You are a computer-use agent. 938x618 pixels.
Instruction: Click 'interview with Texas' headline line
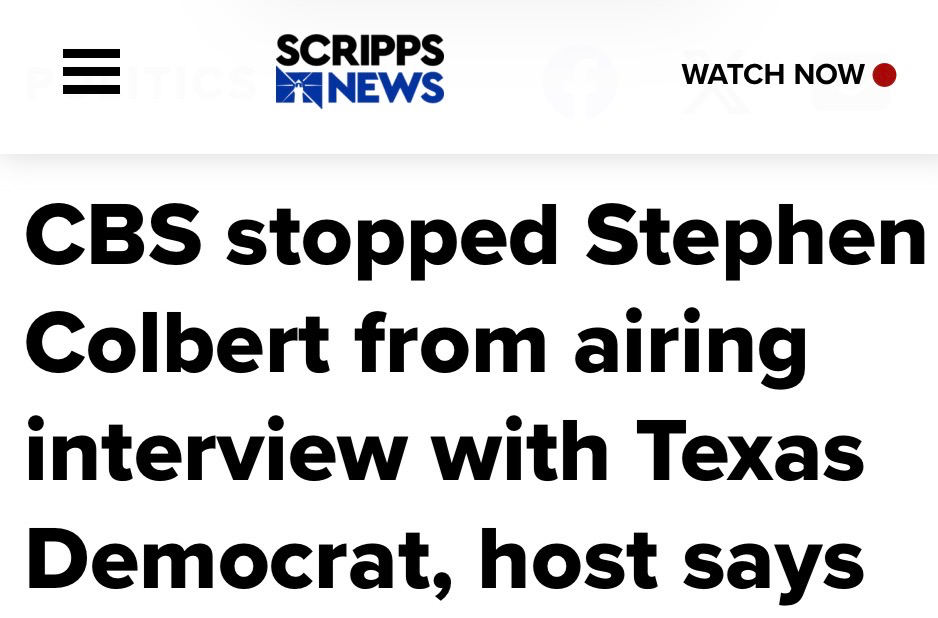pyautogui.click(x=445, y=450)
